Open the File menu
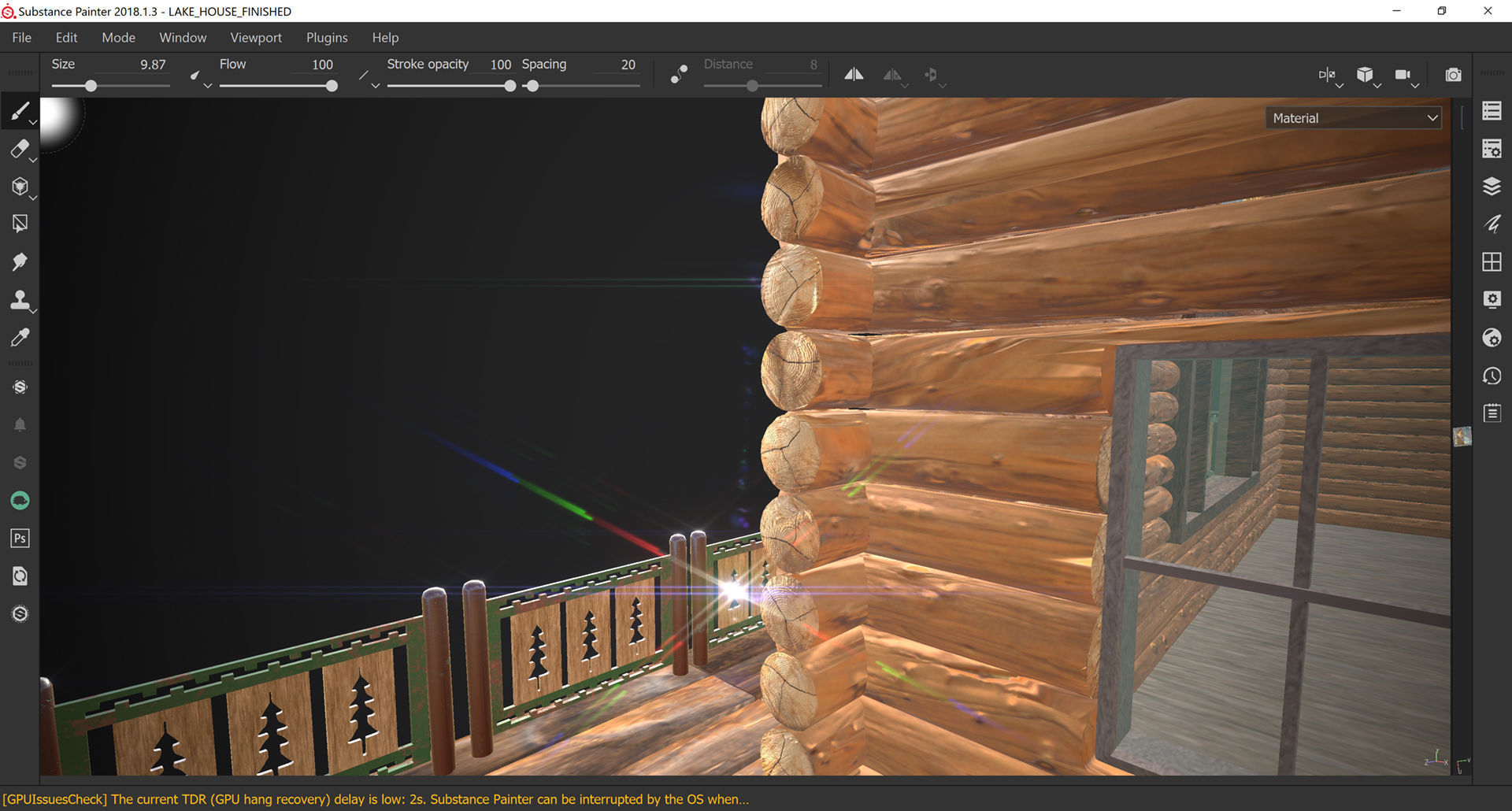 tap(21, 37)
